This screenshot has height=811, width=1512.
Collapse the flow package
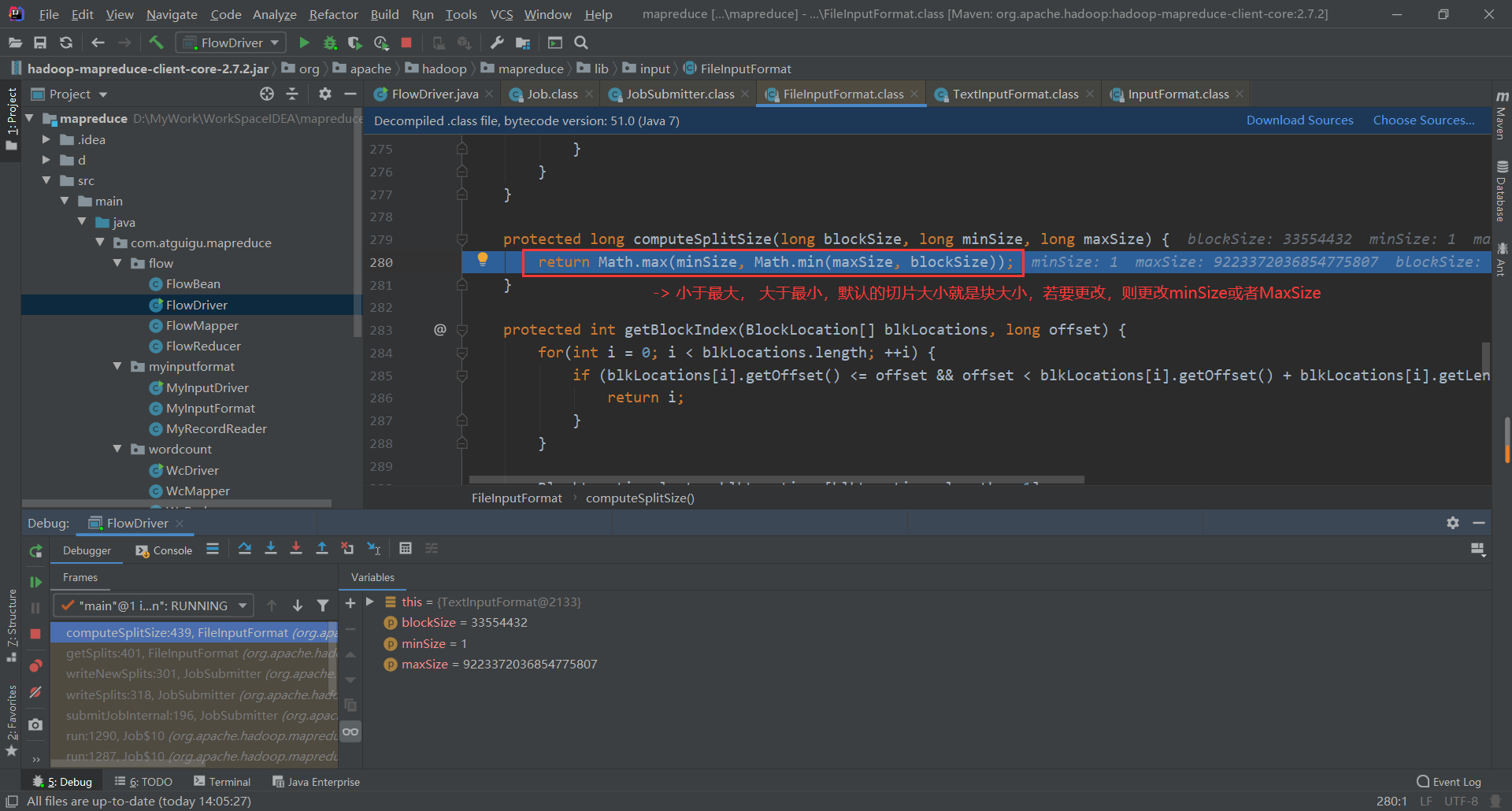(x=117, y=263)
